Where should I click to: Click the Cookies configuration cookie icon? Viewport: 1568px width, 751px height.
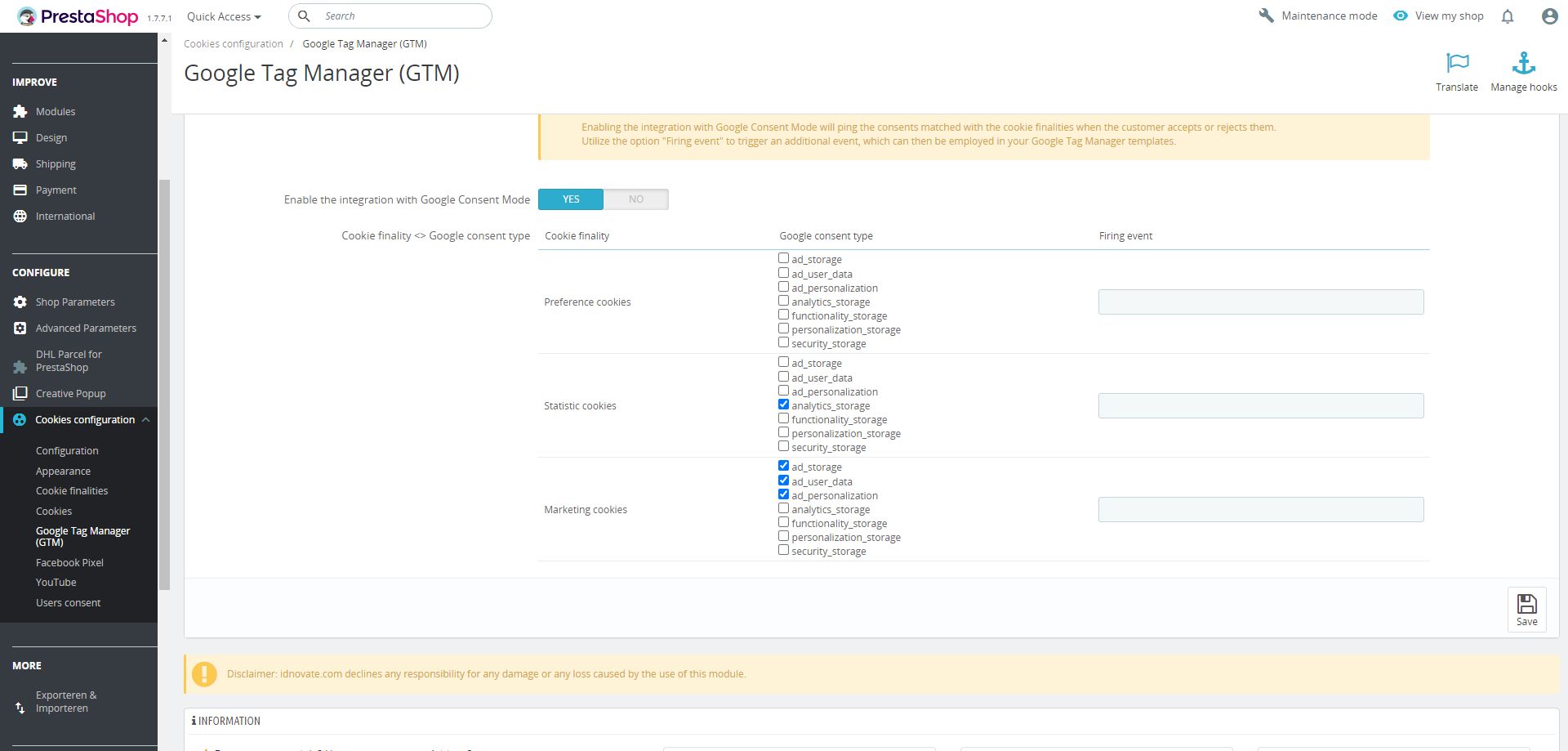point(20,419)
